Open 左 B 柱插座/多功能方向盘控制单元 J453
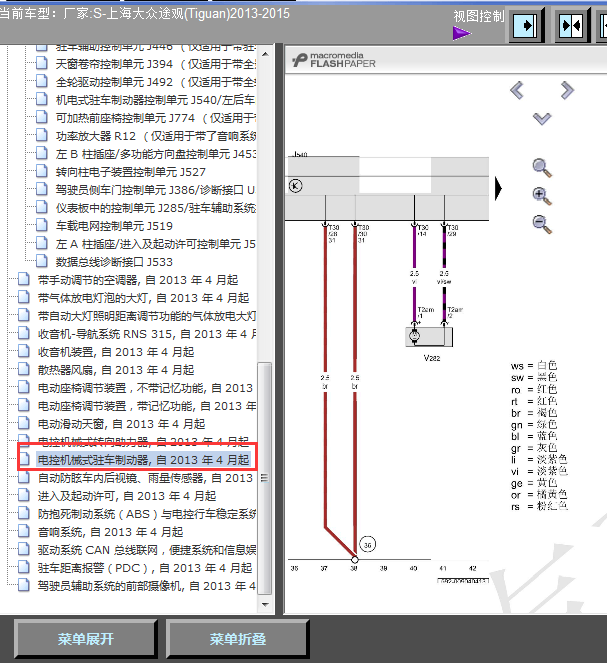Screen dimensions: 607x663 point(156,154)
